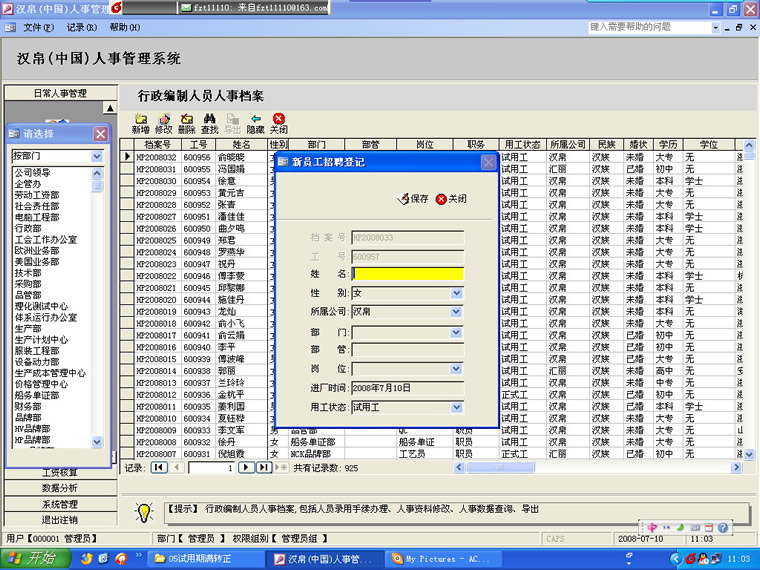
Task: Go to the first record button
Action: 159,468
